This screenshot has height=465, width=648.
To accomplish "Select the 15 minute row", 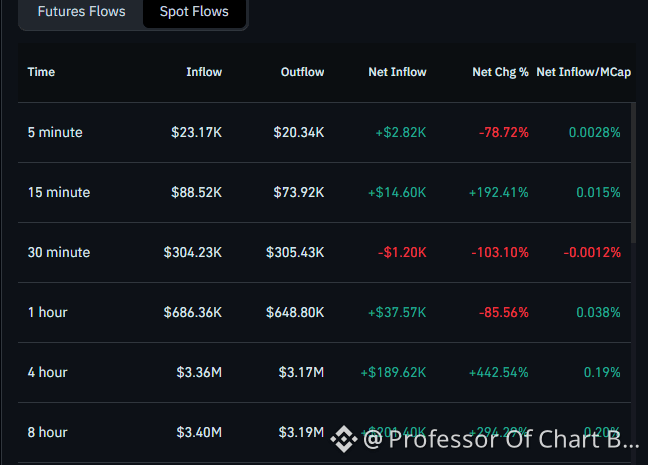I will coord(324,192).
